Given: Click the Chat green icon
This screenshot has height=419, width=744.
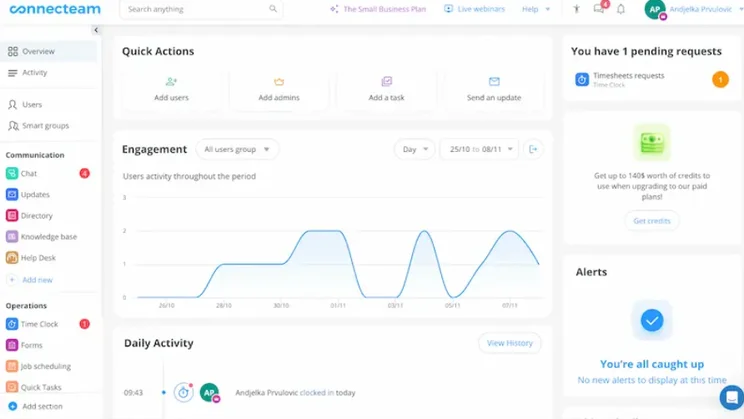Looking at the screenshot, I should pos(12,173).
